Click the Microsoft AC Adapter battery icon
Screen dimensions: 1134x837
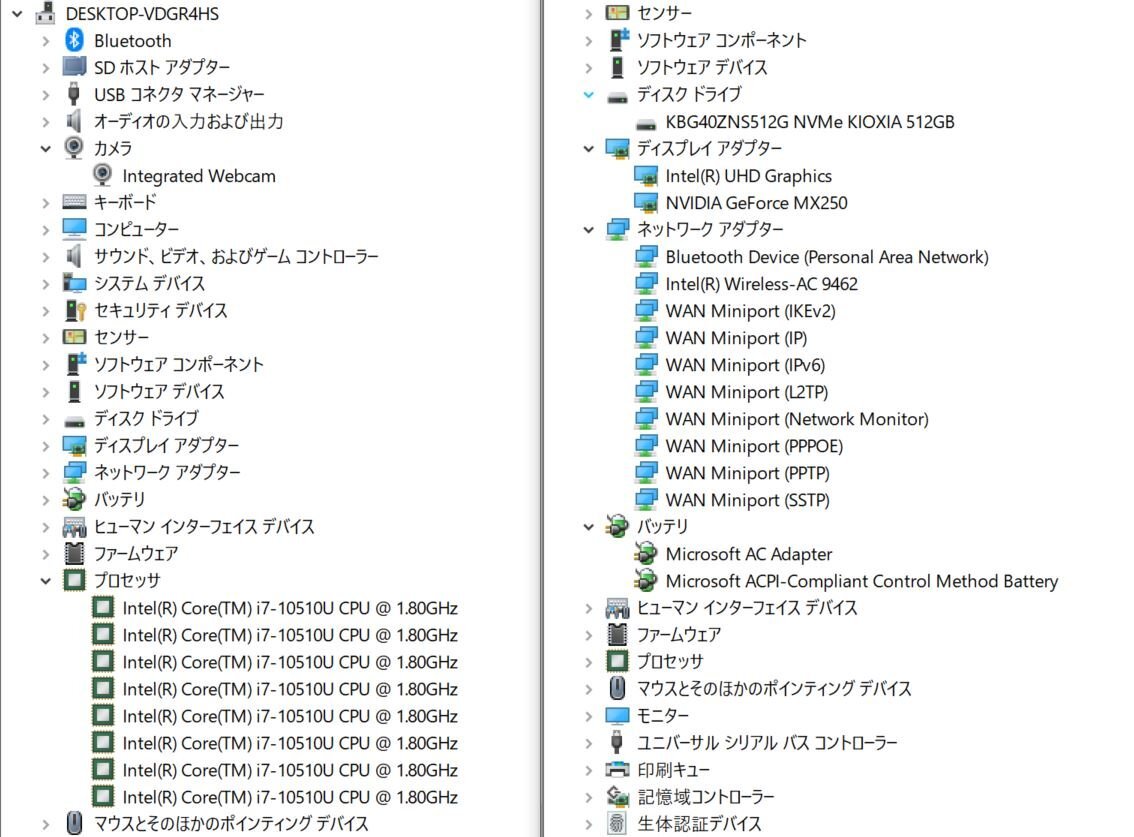[x=645, y=553]
